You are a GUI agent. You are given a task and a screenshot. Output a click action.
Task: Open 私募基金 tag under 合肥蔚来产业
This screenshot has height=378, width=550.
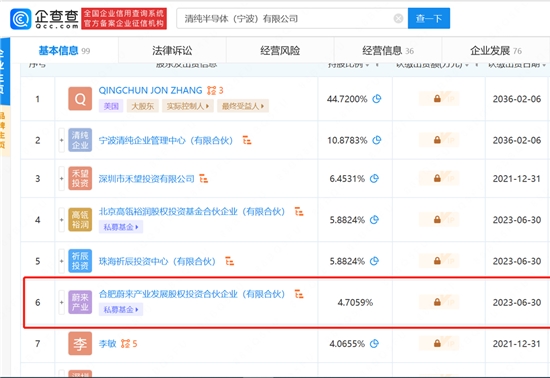point(121,310)
